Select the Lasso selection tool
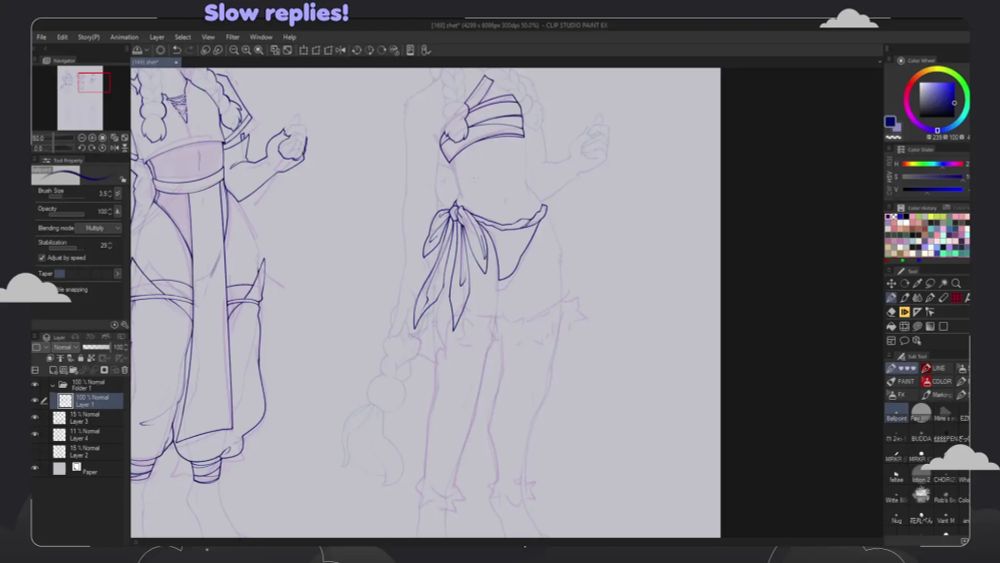 (930, 283)
